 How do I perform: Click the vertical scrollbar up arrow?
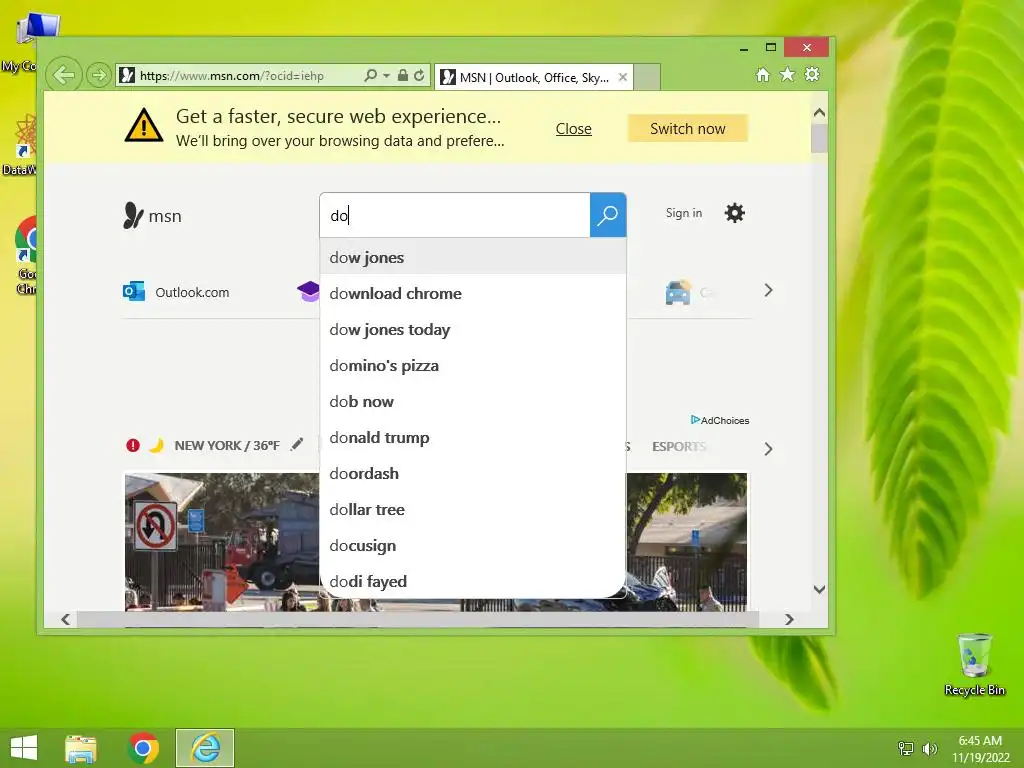(820, 112)
